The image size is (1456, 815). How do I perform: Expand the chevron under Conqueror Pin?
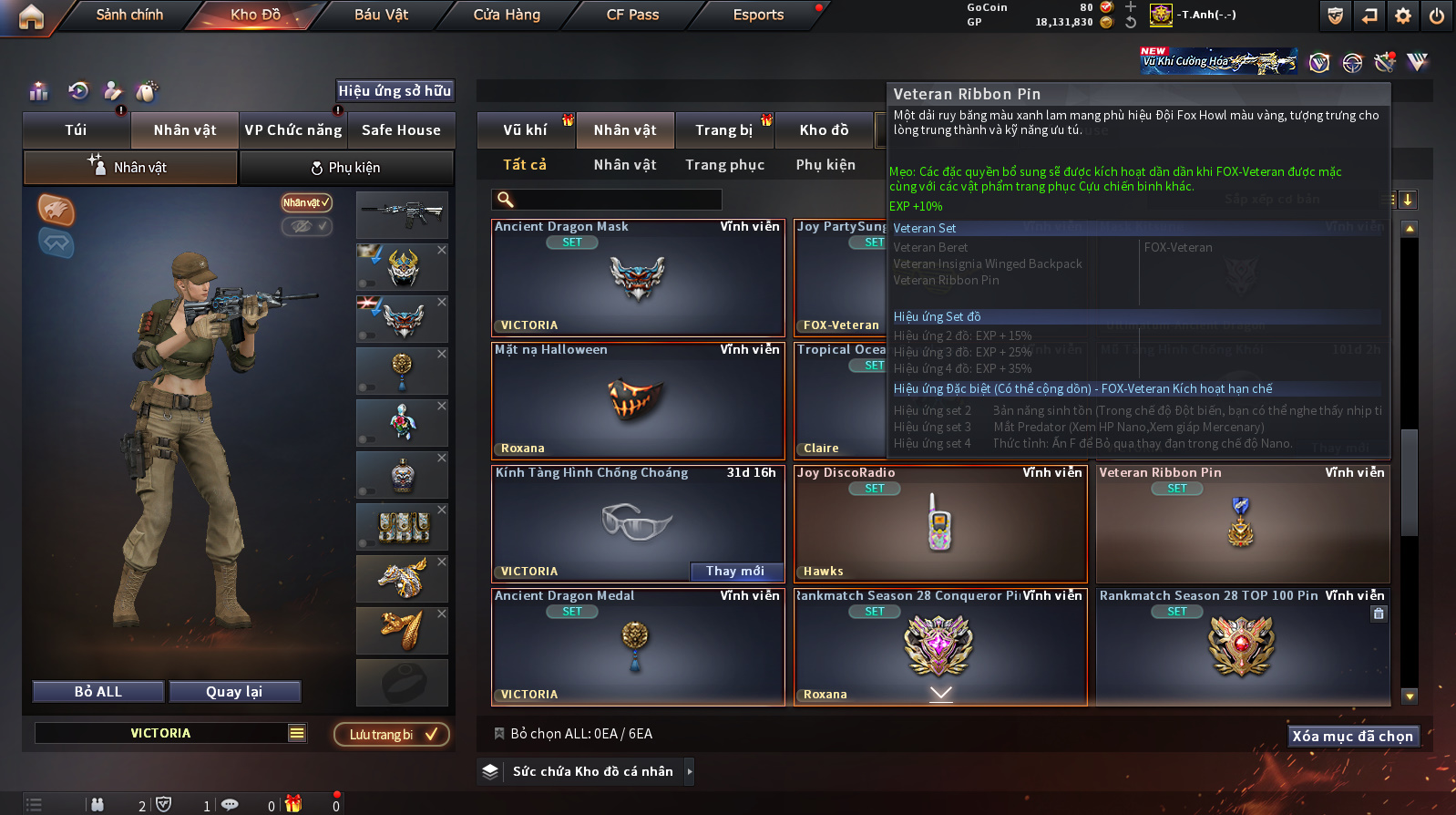(x=940, y=694)
